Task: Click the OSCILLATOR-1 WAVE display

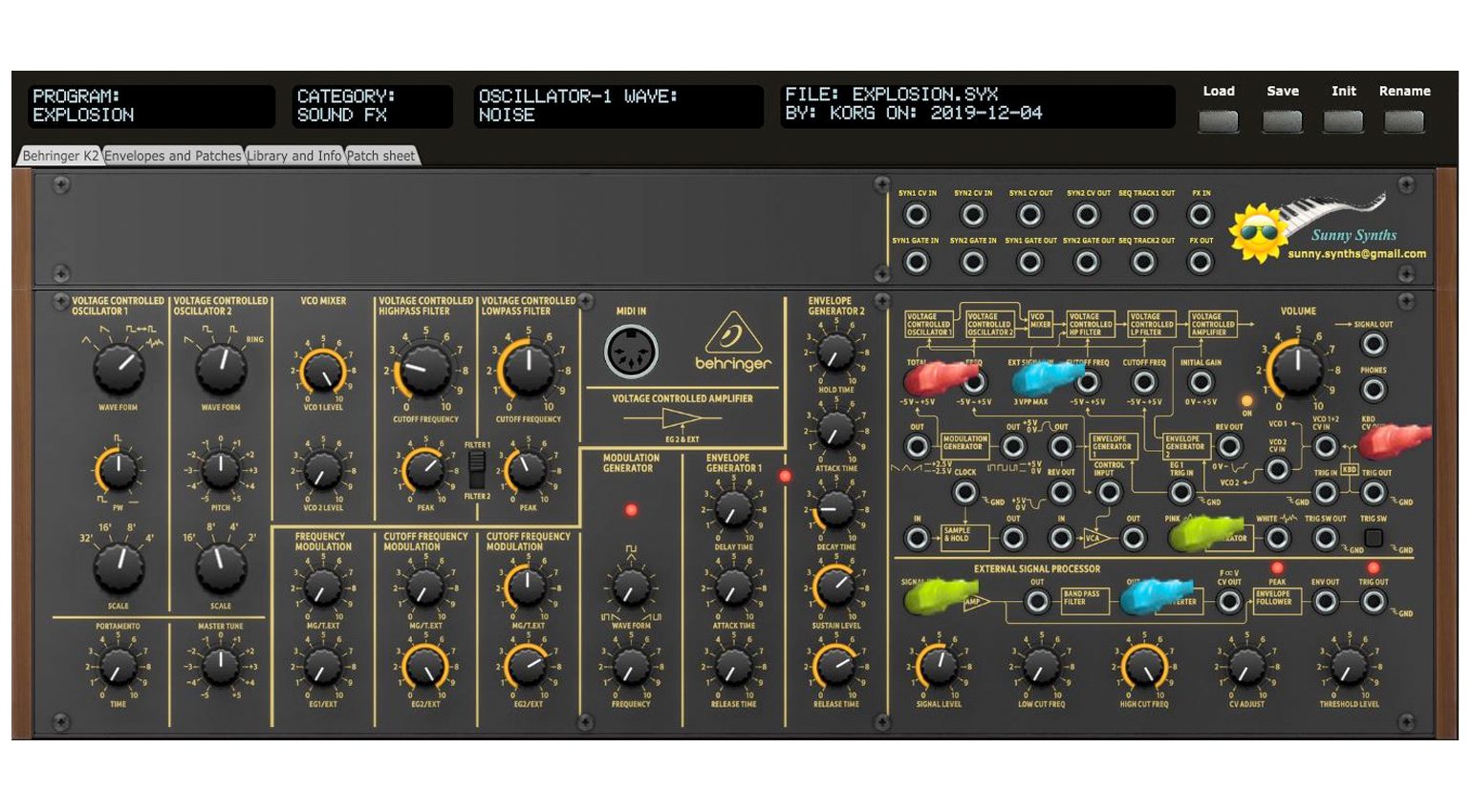Action: pyautogui.click(x=617, y=106)
